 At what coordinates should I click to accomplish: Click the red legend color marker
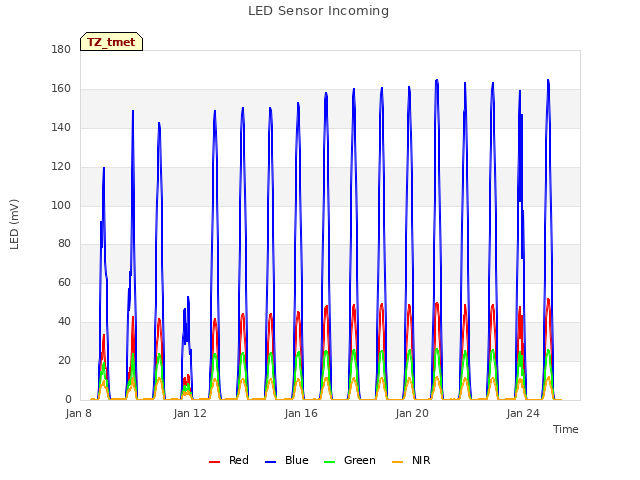pyautogui.click(x=214, y=462)
